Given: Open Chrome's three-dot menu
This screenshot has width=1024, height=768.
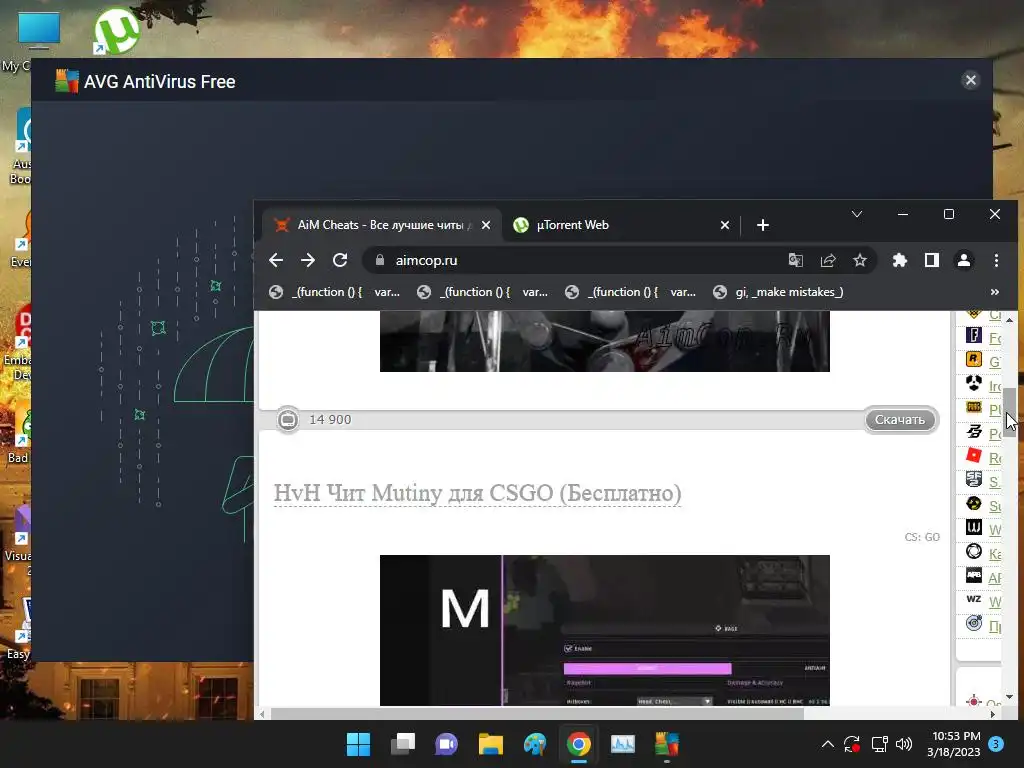Looking at the screenshot, I should 996,261.
